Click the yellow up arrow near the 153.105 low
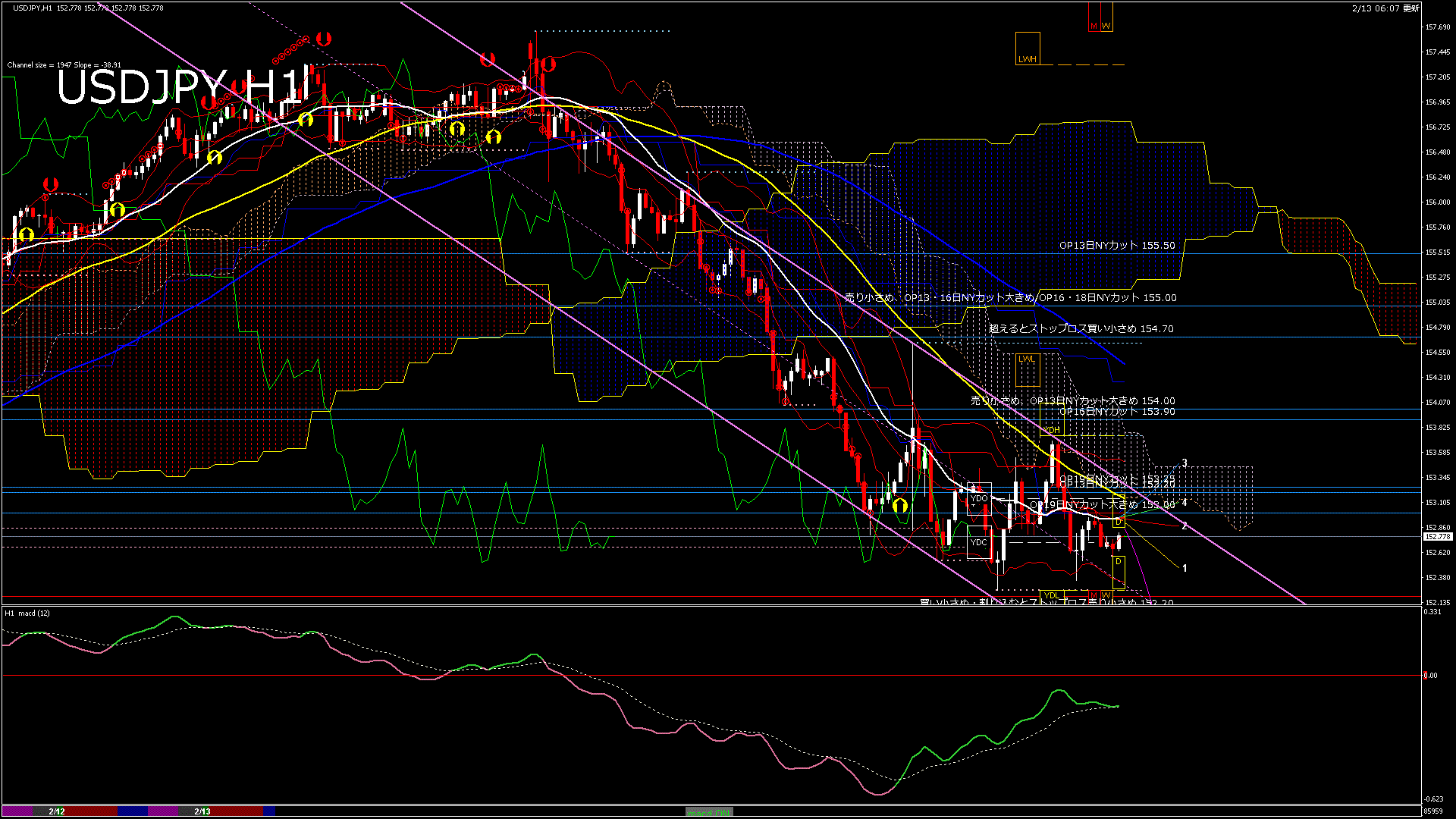The width and height of the screenshot is (1456, 819). pyautogui.click(x=900, y=505)
